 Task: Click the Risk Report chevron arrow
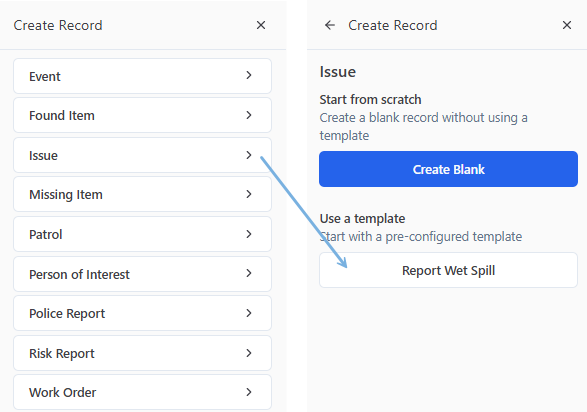click(249, 353)
